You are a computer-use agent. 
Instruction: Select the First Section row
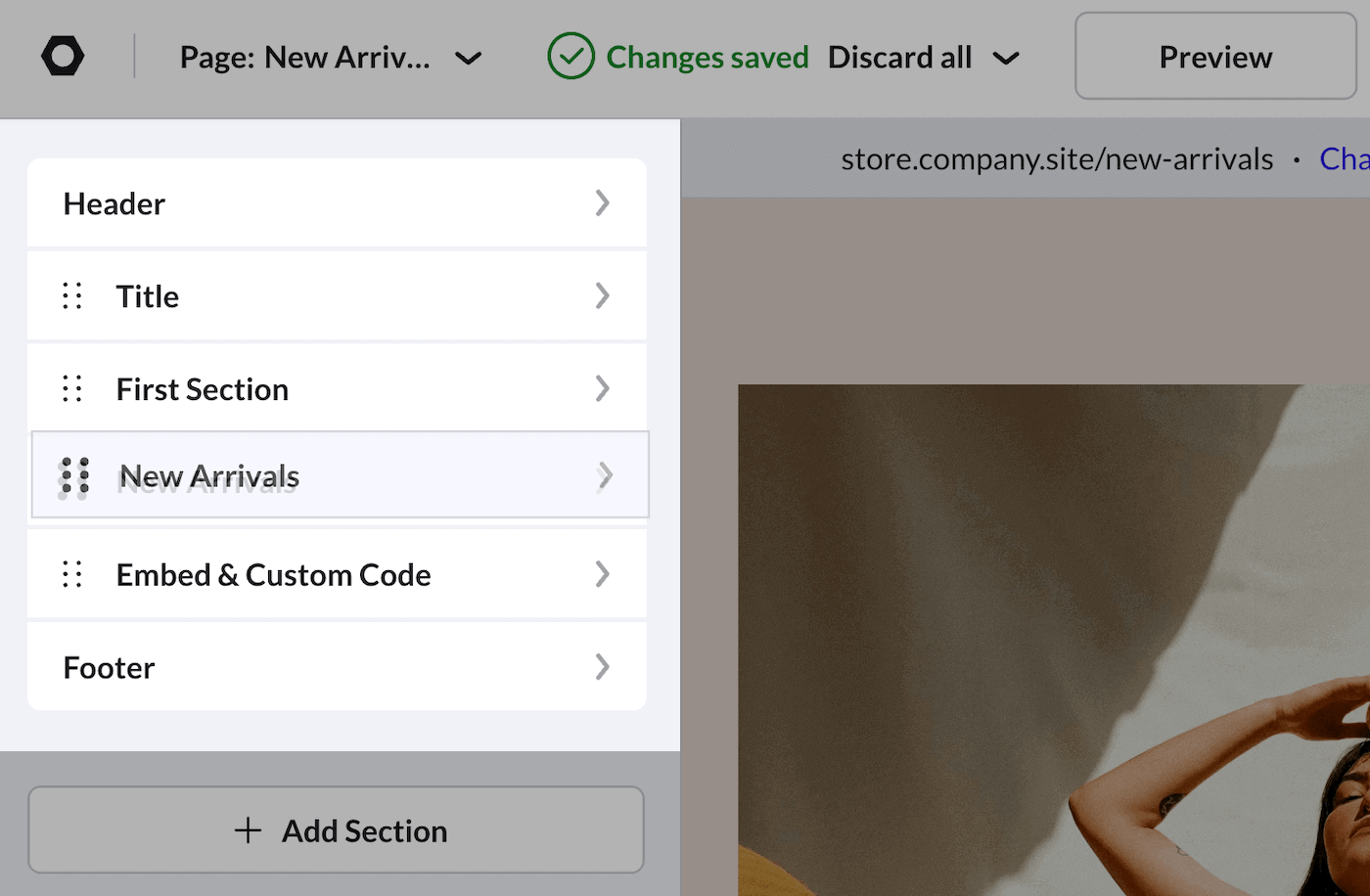(294, 388)
